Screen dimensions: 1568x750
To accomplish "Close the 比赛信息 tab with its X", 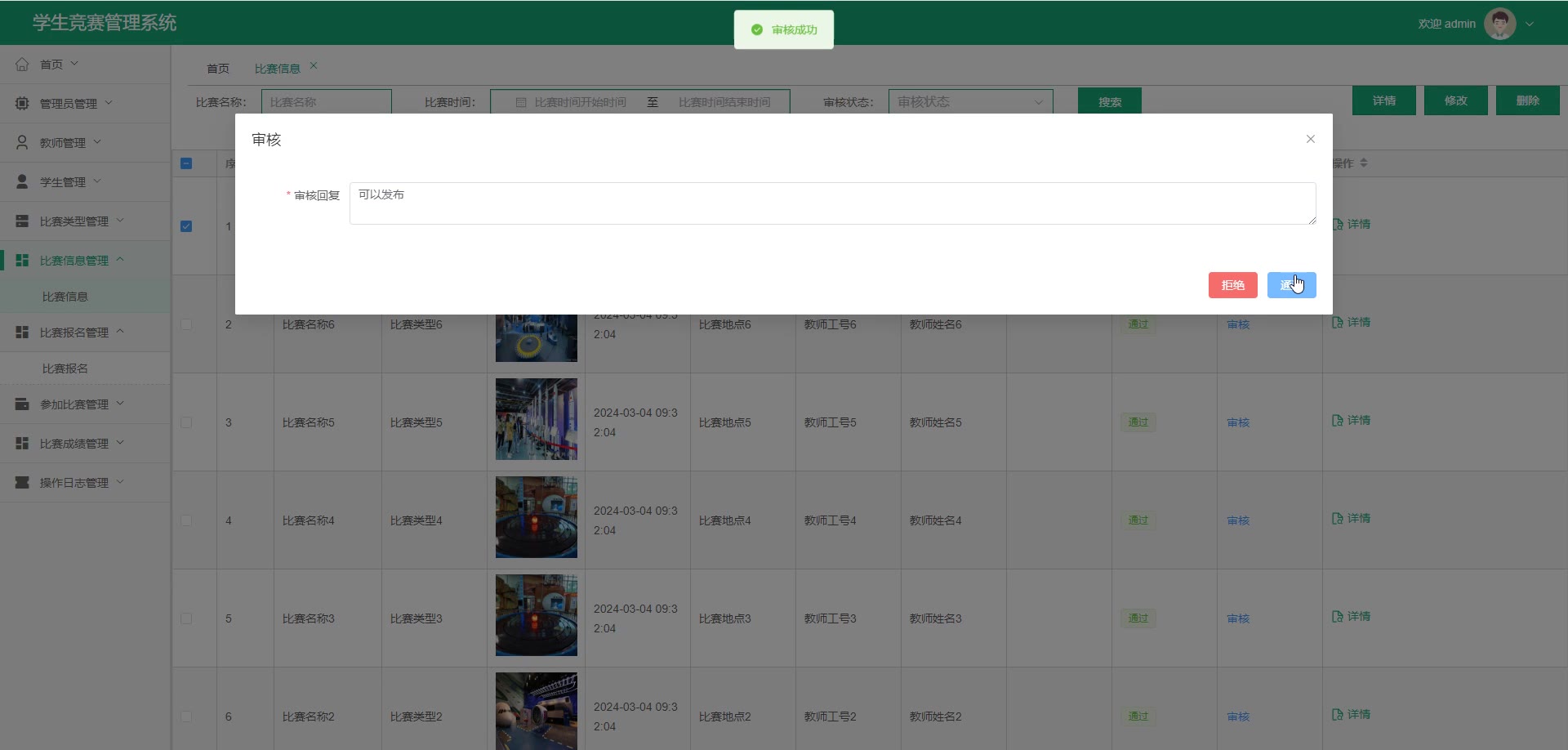I will (314, 66).
